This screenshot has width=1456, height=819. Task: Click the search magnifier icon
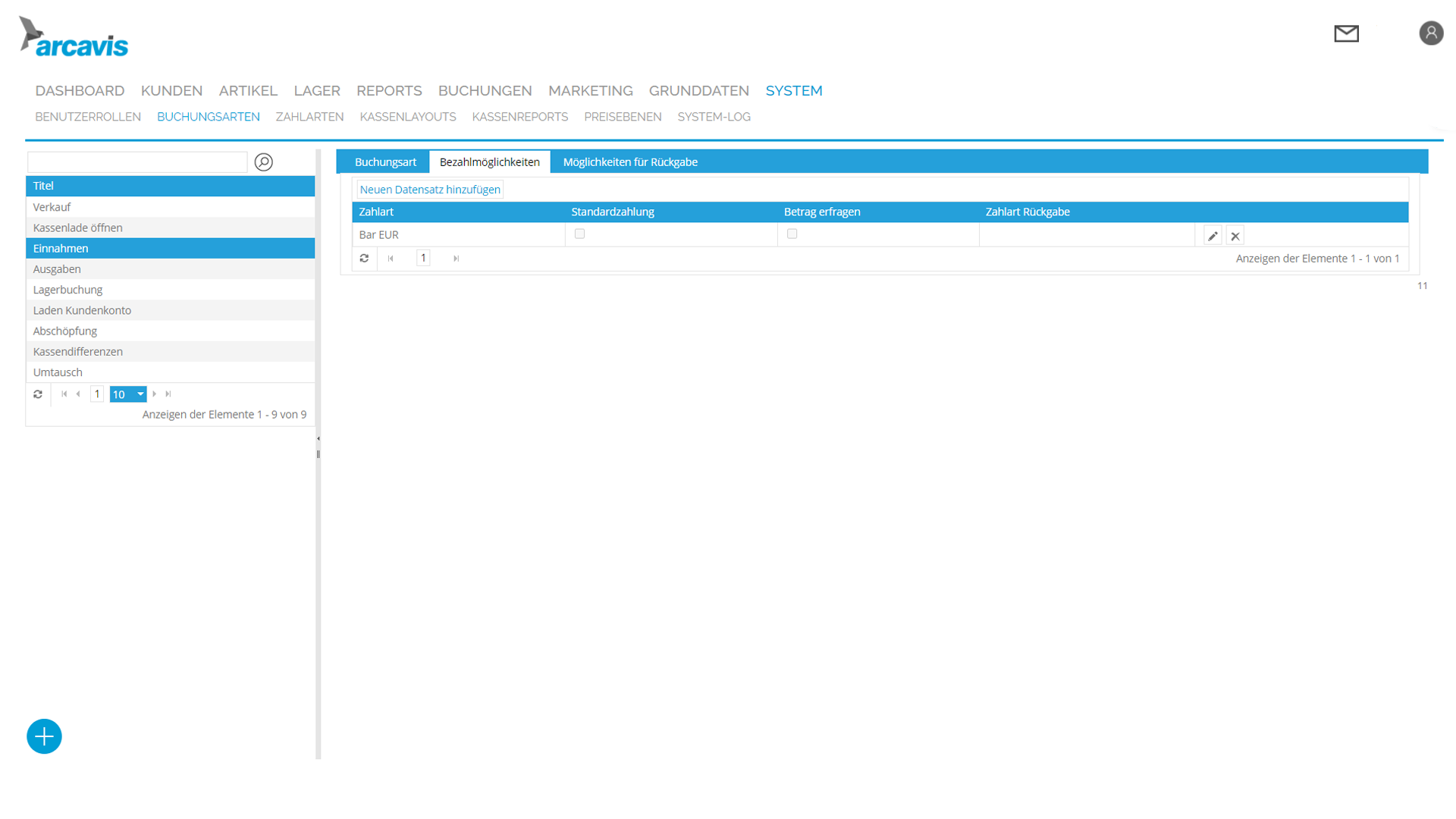(x=263, y=162)
